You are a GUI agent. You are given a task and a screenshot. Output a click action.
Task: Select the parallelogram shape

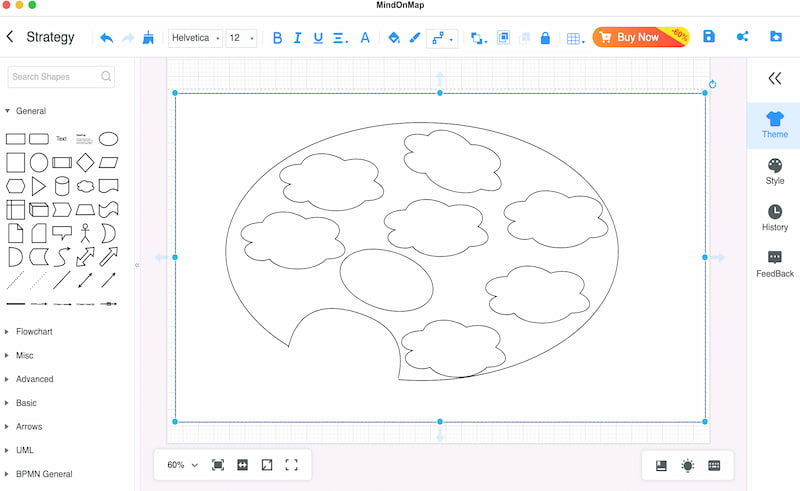108,163
